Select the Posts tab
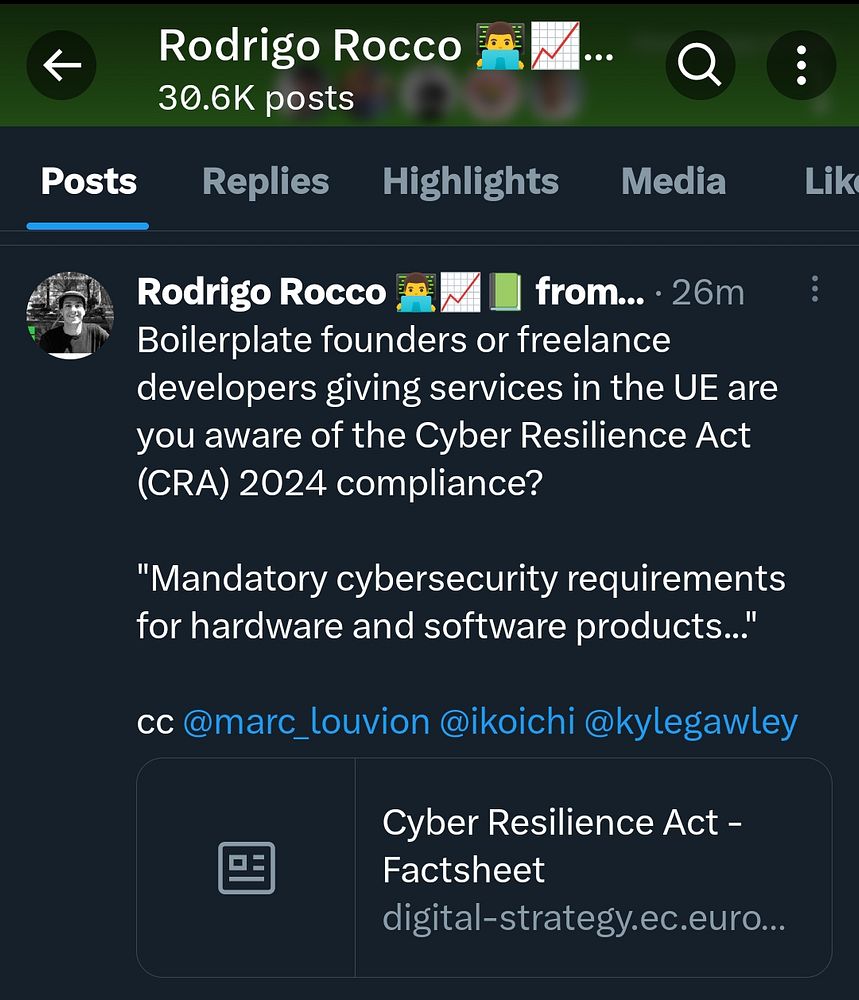Image resolution: width=859 pixels, height=1000 pixels. pos(89,182)
